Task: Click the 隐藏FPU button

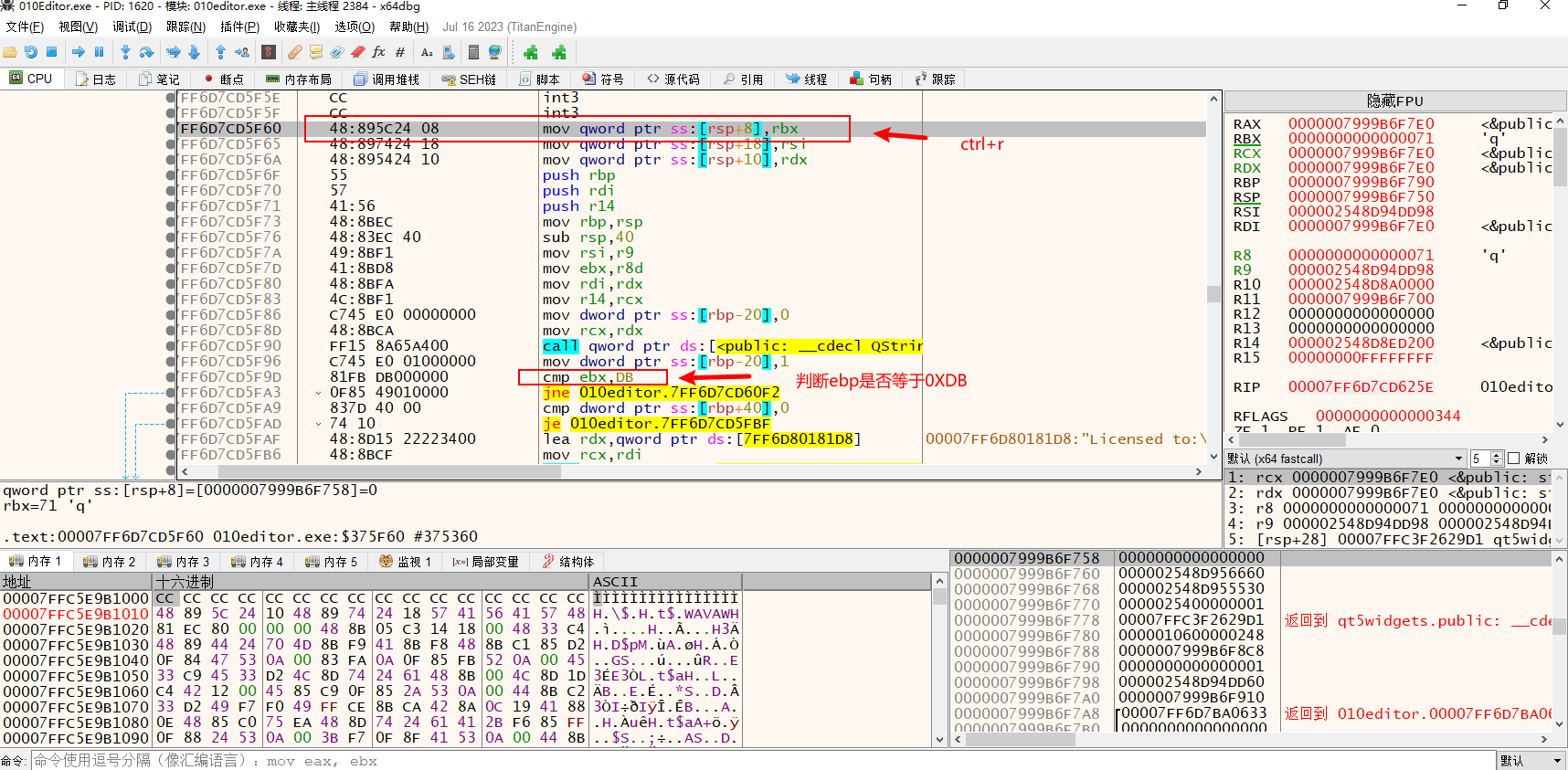Action: [x=1395, y=100]
